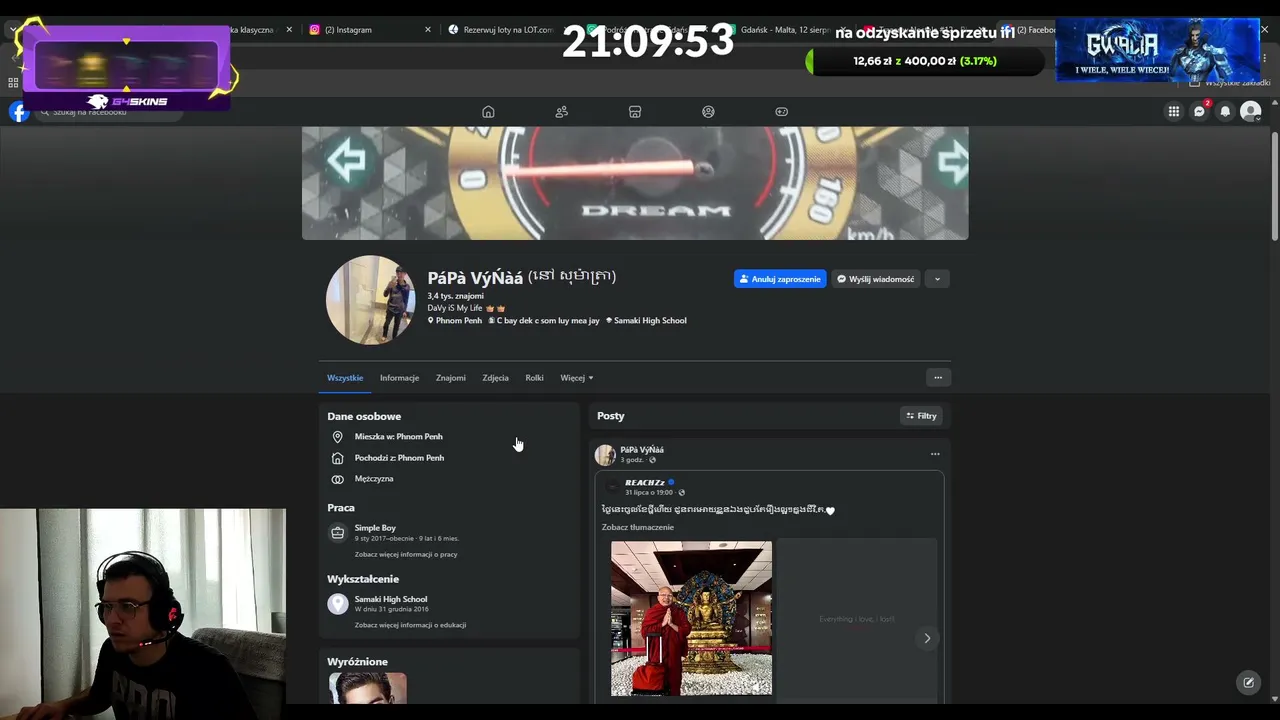The height and width of the screenshot is (720, 1280).
Task: Open the Facebook apps grid menu
Action: pyautogui.click(x=1174, y=112)
